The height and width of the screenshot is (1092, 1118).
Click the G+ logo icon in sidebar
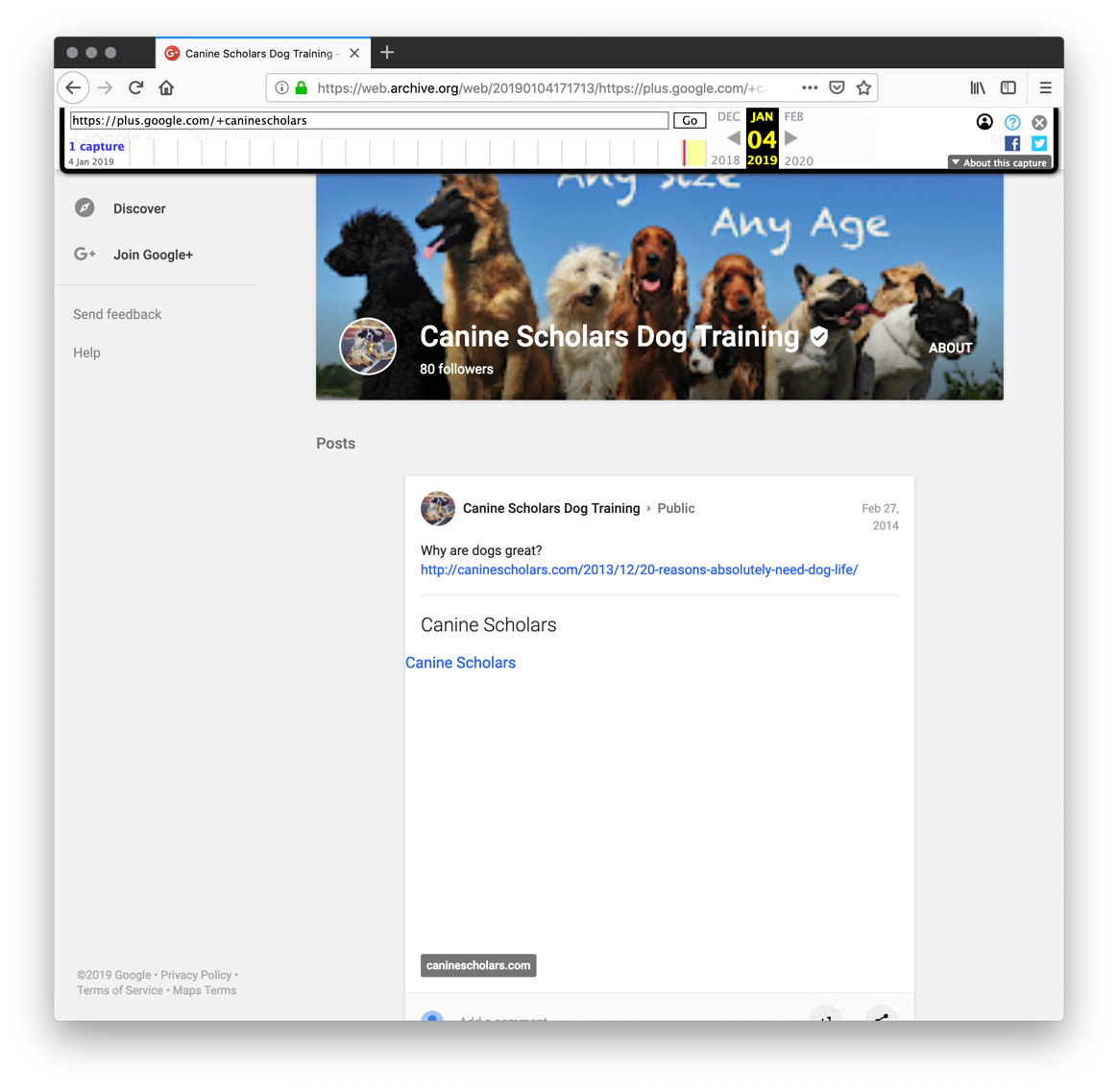click(85, 254)
